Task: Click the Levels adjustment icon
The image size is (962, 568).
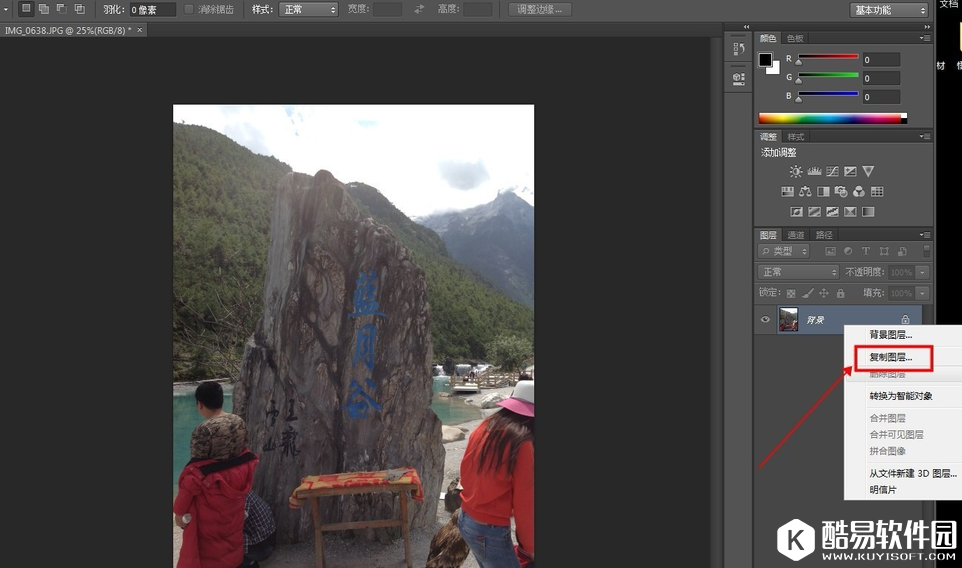Action: click(x=814, y=172)
